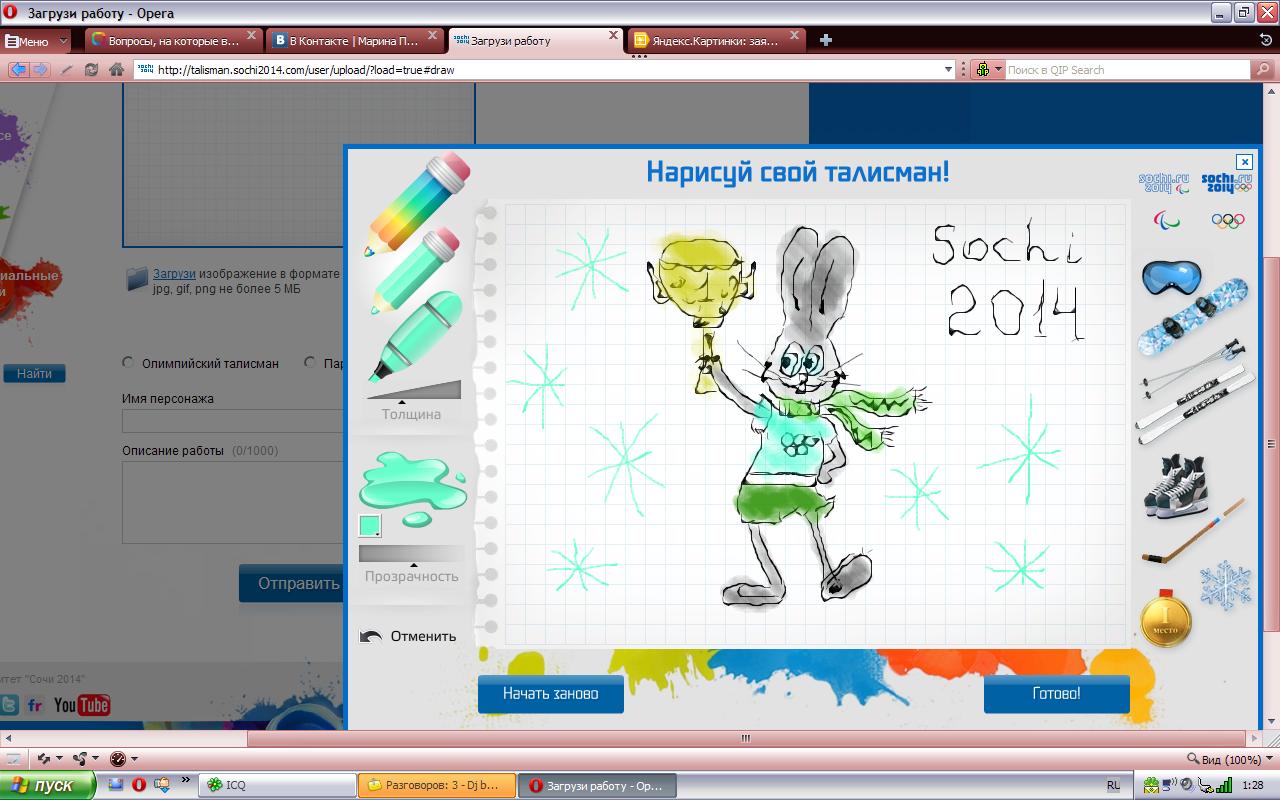Open the search engine selector dropdown
The width and height of the screenshot is (1280, 800).
click(988, 70)
